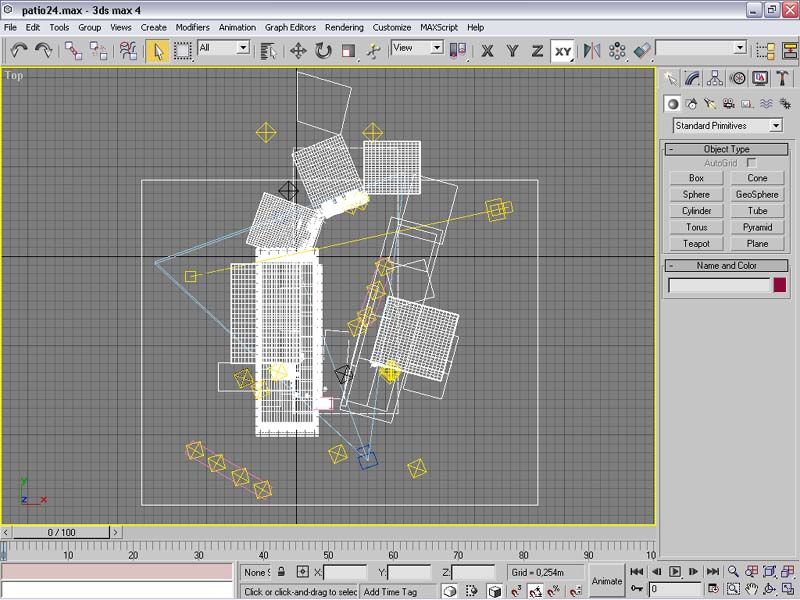The image size is (800, 600).
Task: Click the Redo arrow icon
Action: [x=43, y=51]
